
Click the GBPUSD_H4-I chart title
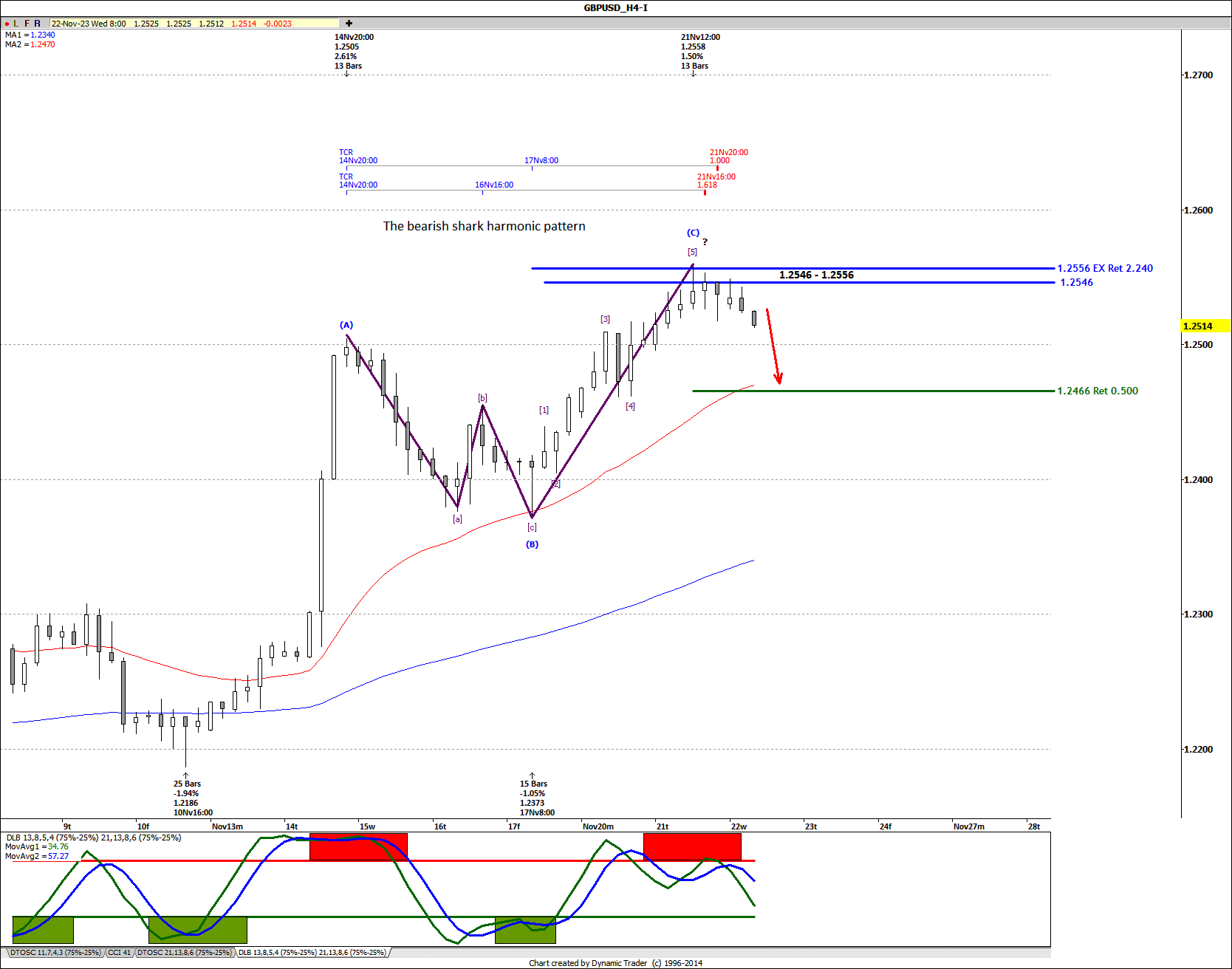[615, 7]
